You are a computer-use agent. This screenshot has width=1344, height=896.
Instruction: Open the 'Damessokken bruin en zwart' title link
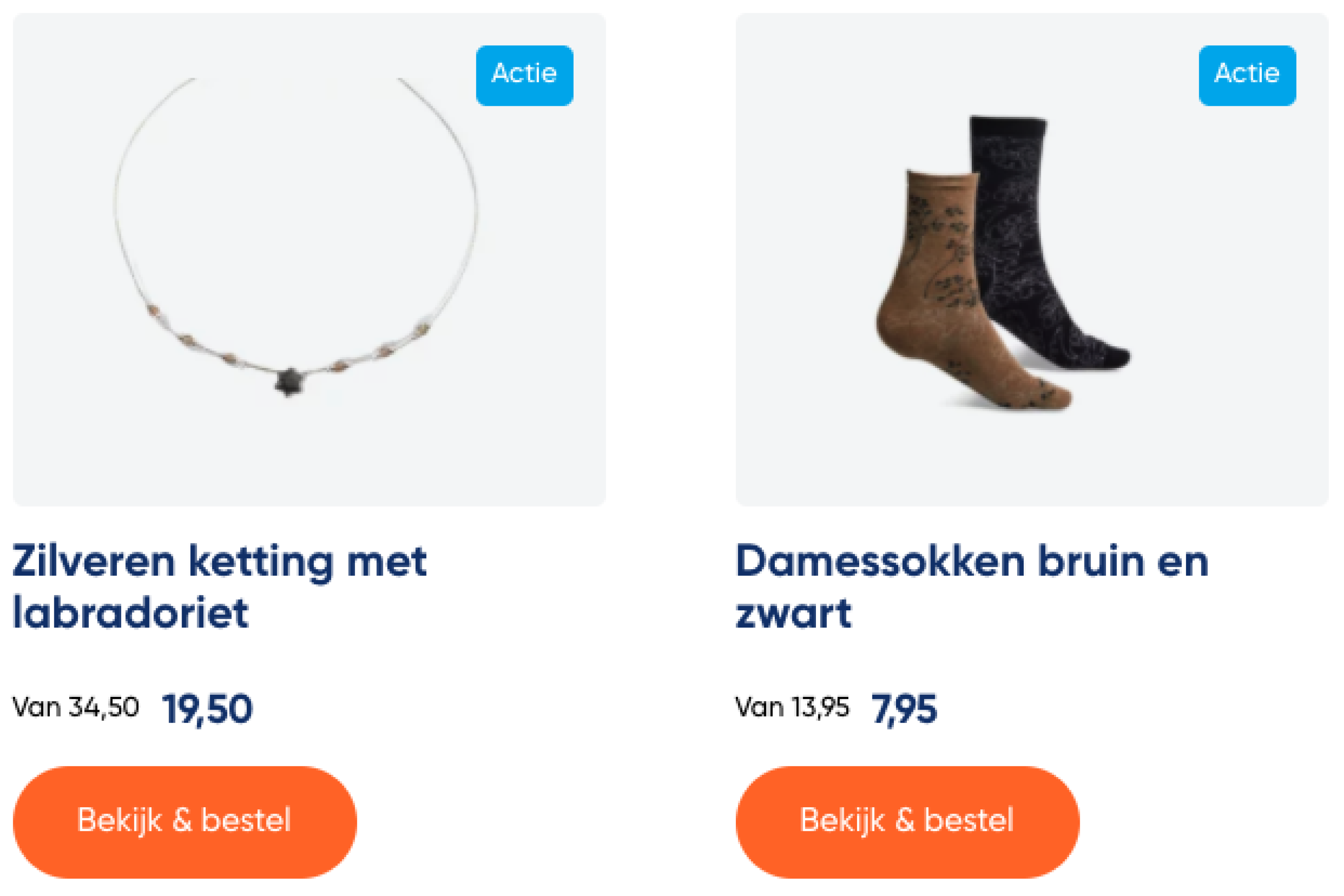pyautogui.click(x=973, y=587)
